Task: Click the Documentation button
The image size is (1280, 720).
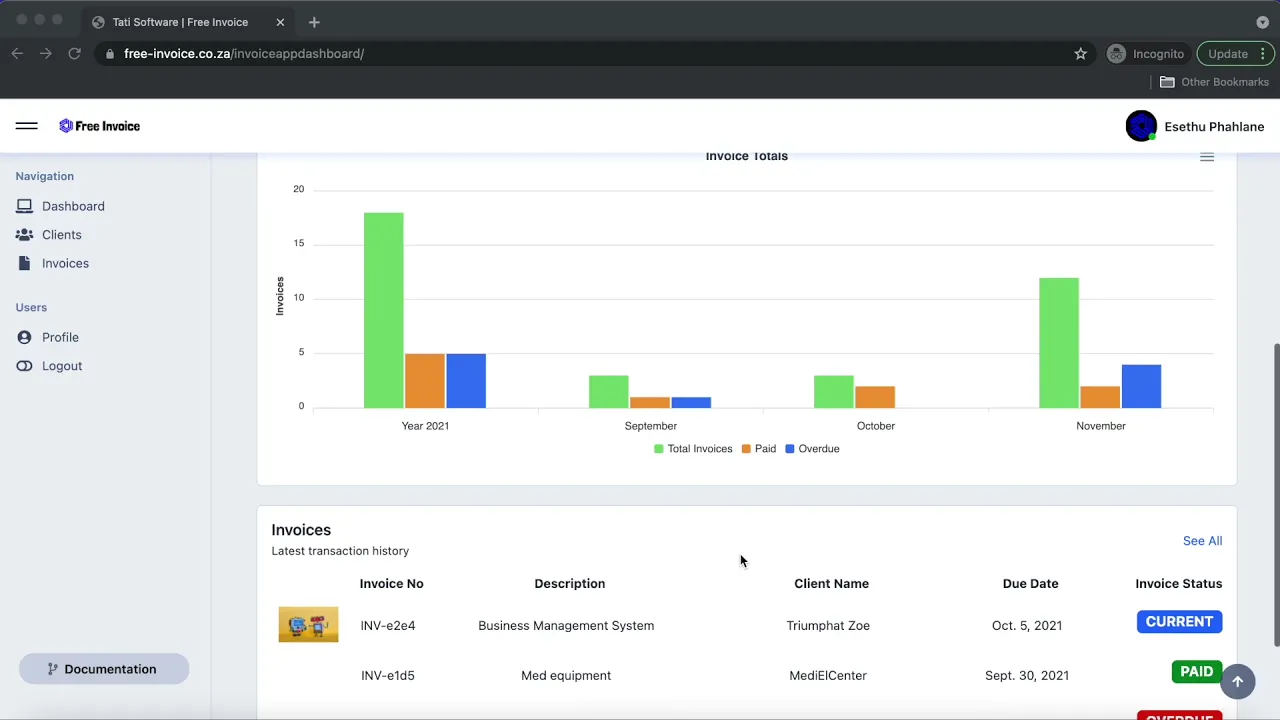Action: (104, 669)
